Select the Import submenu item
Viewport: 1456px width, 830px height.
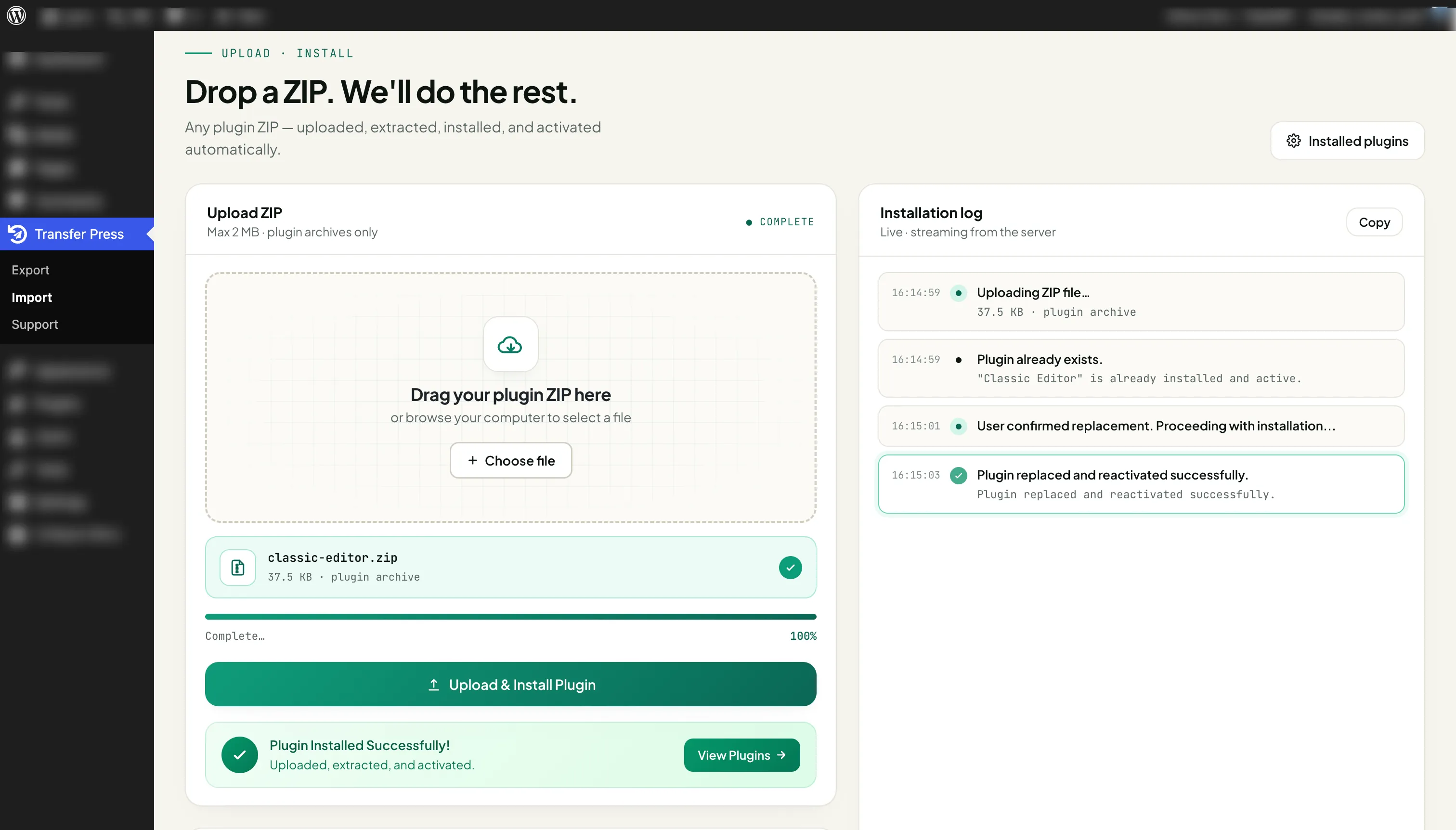point(31,297)
